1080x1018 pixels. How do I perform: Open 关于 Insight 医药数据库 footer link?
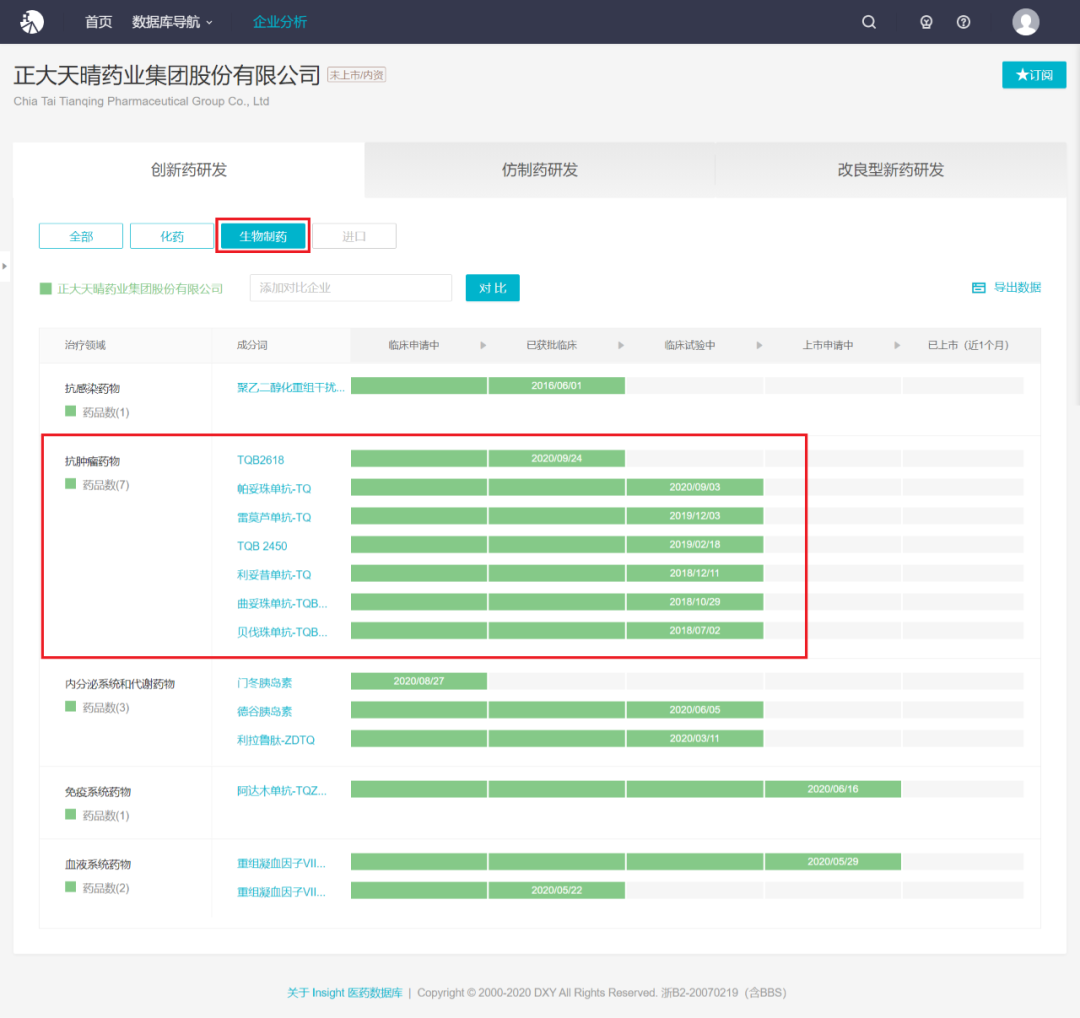[344, 993]
